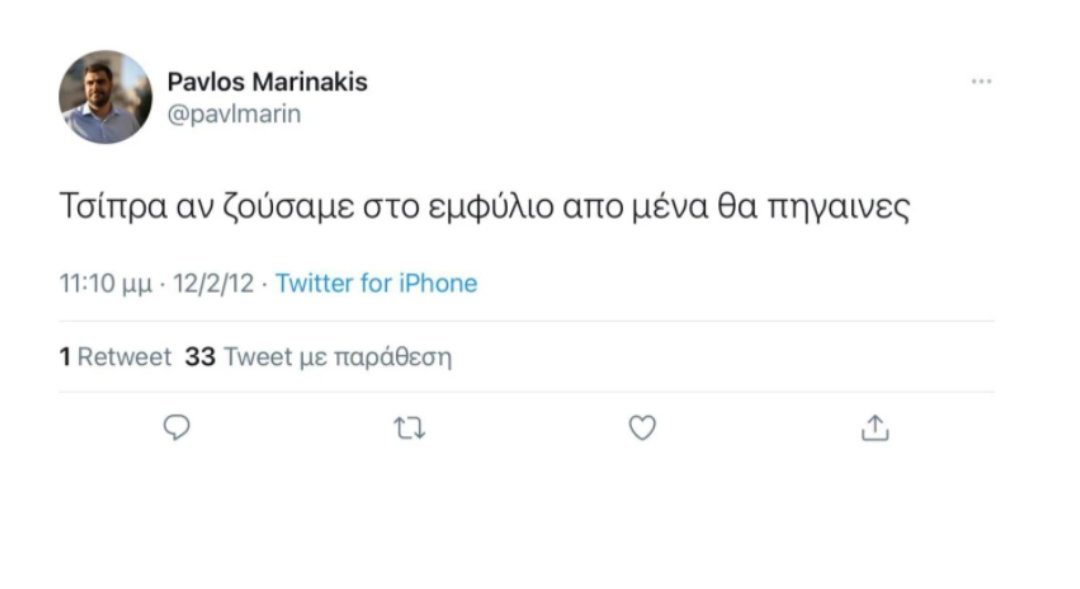1080x589 pixels.
Task: Retweet using the arrows icon
Action: pyautogui.click(x=409, y=428)
